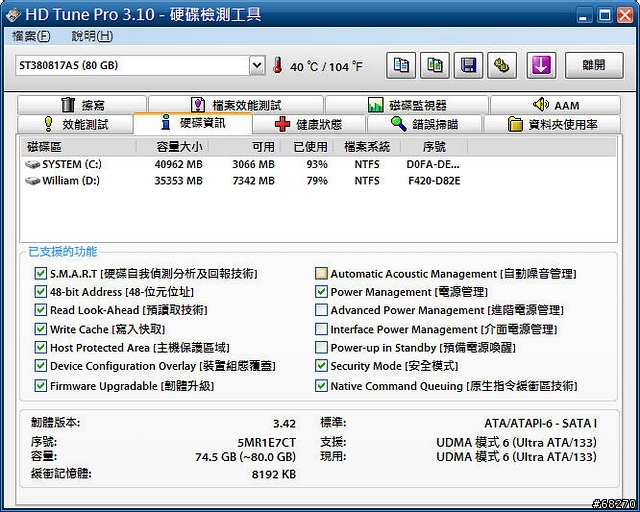This screenshot has width=640, height=512.
Task: Open the options gears icon
Action: tap(502, 65)
